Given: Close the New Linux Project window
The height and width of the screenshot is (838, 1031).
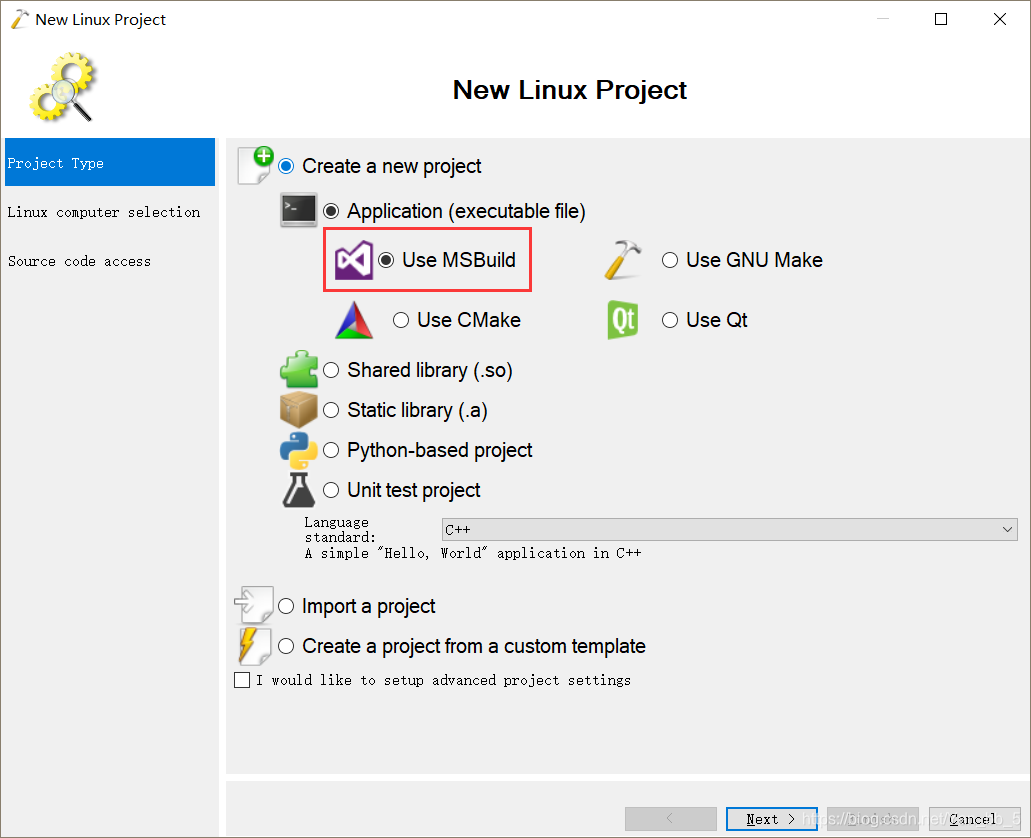Looking at the screenshot, I should (x=999, y=19).
